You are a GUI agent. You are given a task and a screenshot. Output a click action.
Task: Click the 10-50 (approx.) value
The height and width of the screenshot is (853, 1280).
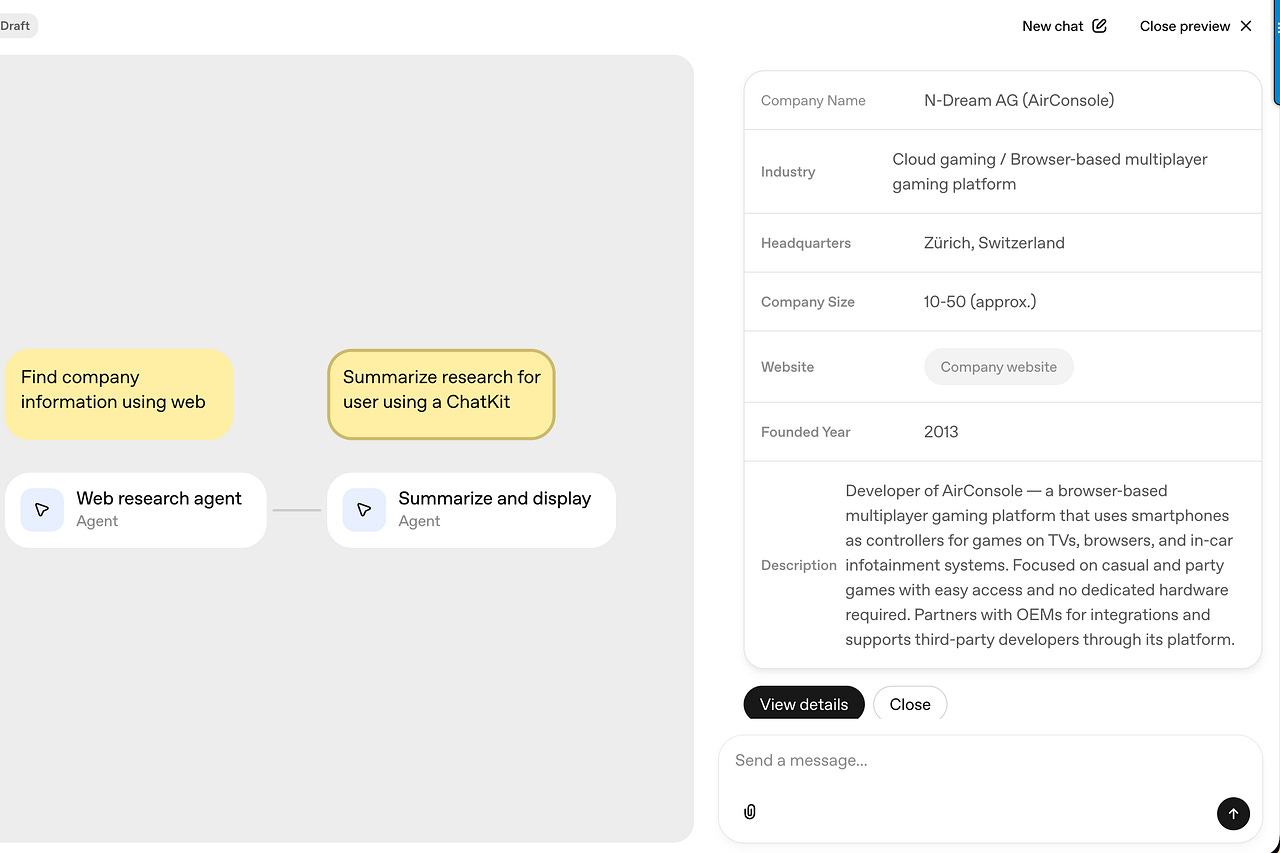(980, 302)
